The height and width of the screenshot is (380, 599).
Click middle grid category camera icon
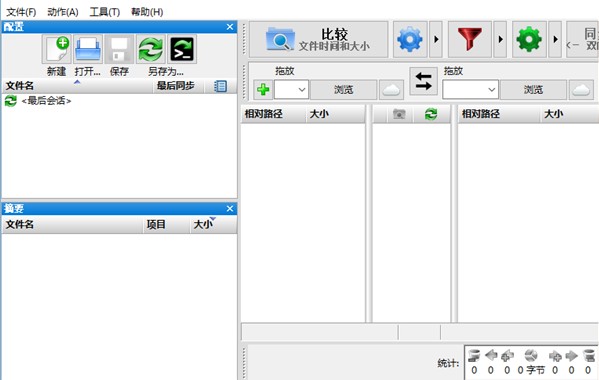coord(399,114)
